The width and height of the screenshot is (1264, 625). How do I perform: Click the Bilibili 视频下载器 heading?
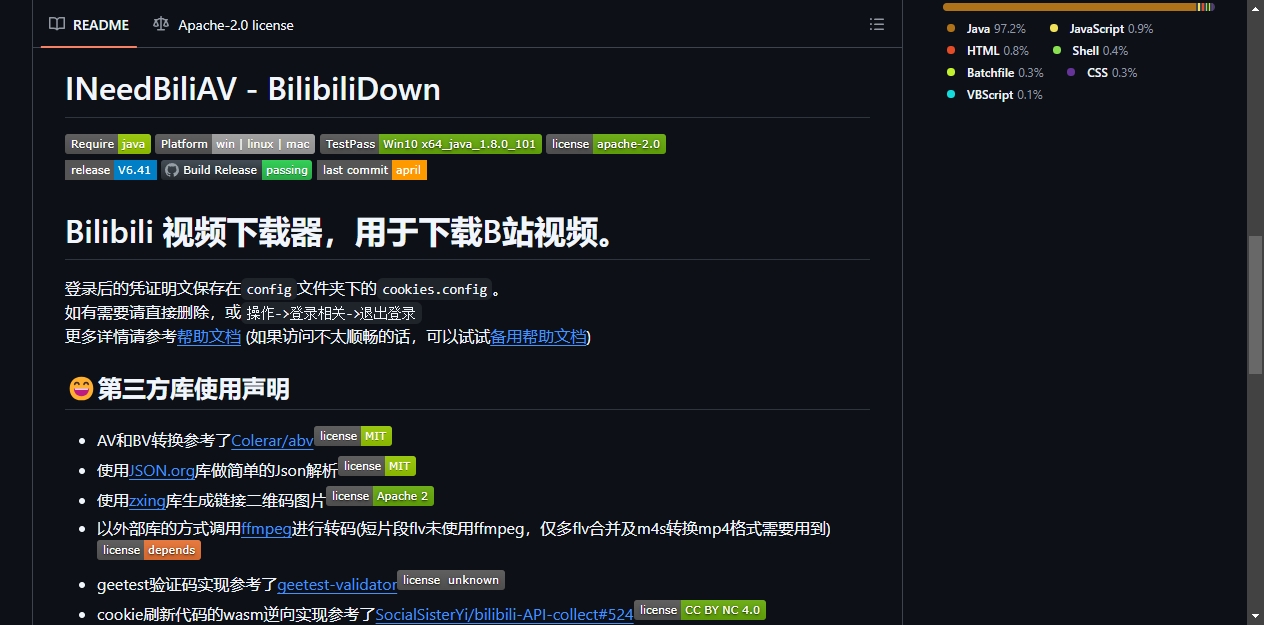[x=341, y=233]
